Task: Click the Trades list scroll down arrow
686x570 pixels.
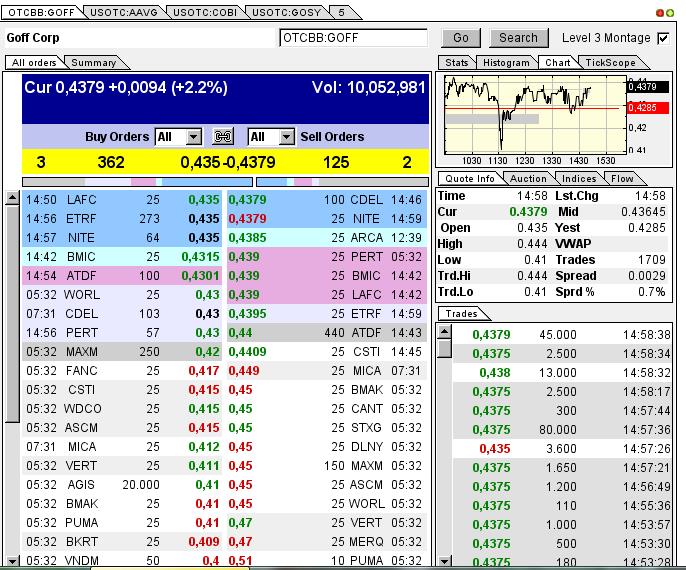Action: [444, 561]
